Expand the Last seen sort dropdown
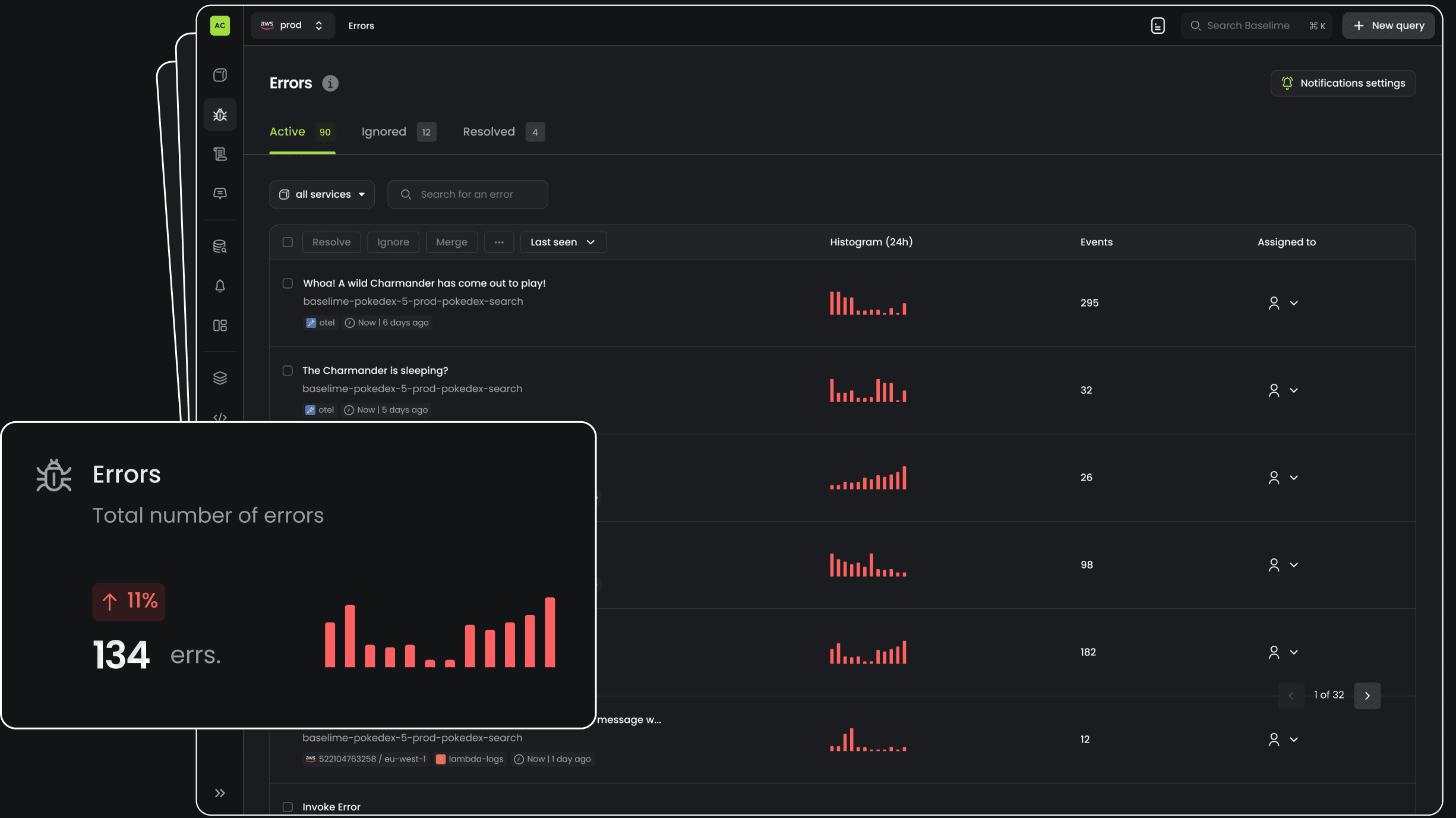This screenshot has height=818, width=1456. [x=563, y=242]
